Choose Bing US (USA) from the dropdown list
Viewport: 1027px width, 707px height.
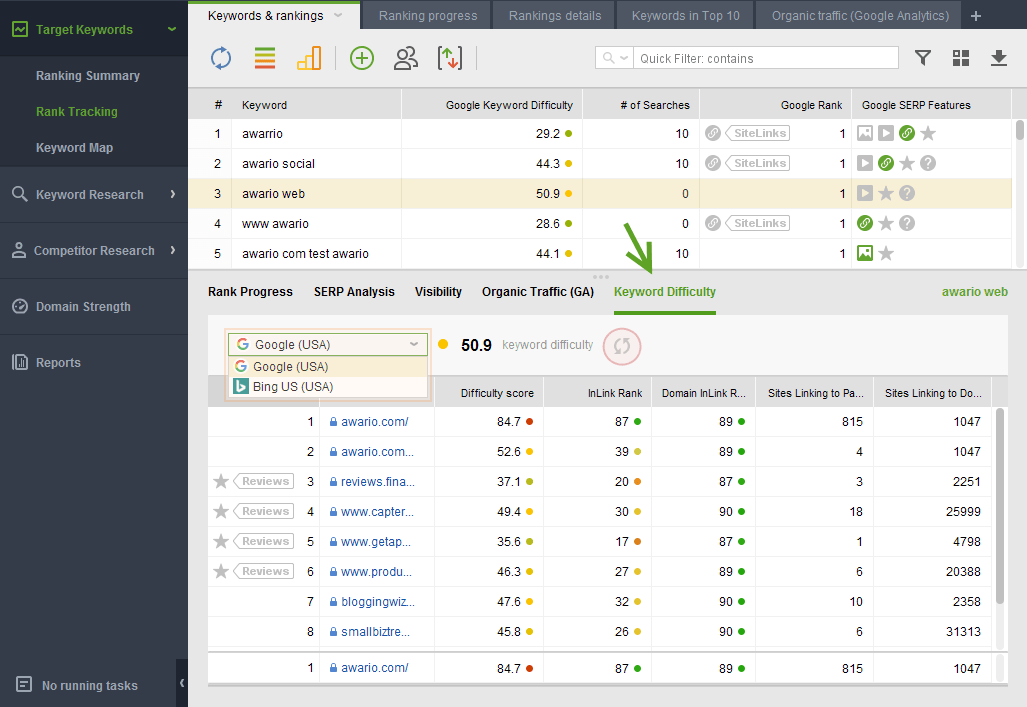(327, 387)
